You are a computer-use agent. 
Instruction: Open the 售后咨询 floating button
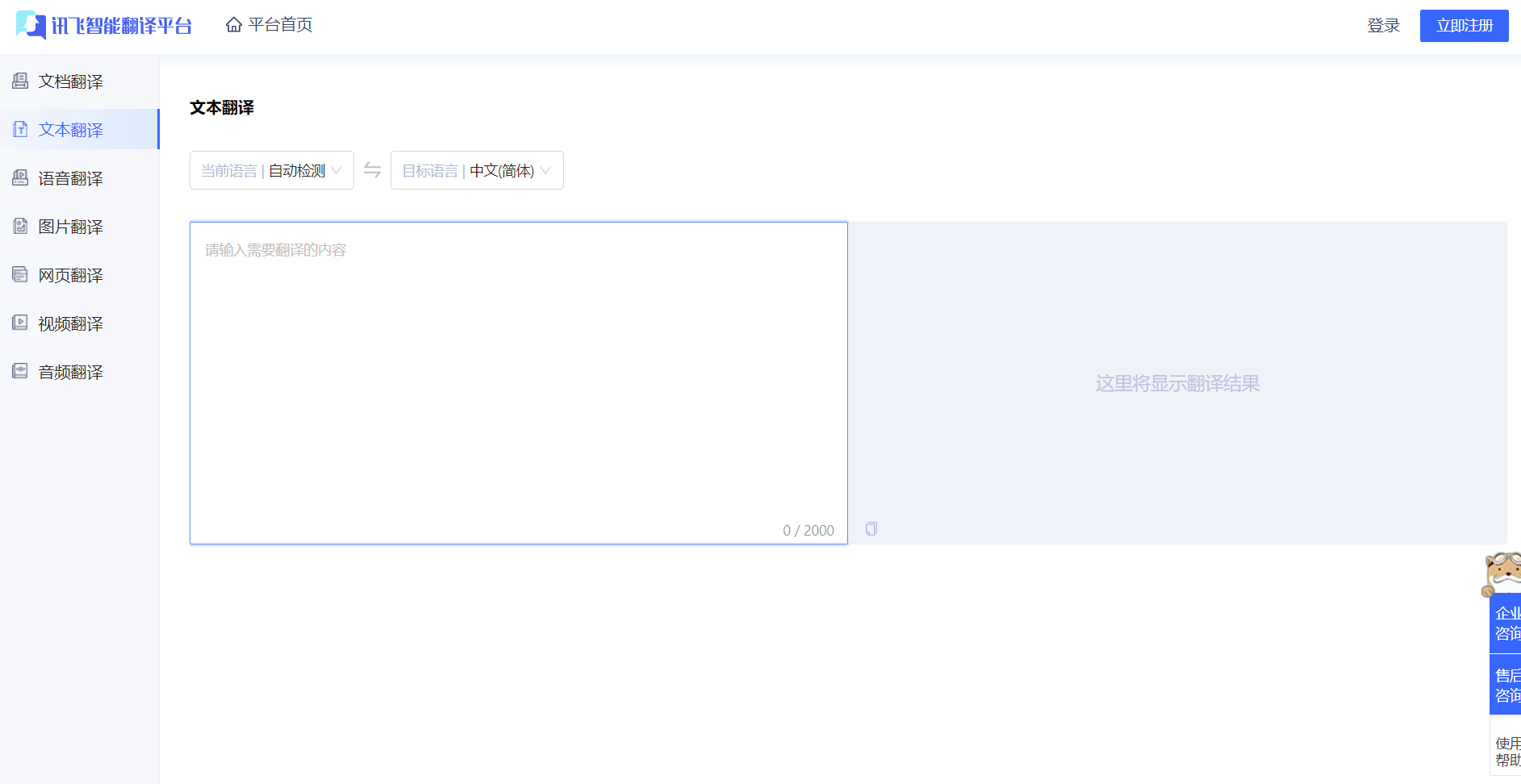pyautogui.click(x=1506, y=685)
